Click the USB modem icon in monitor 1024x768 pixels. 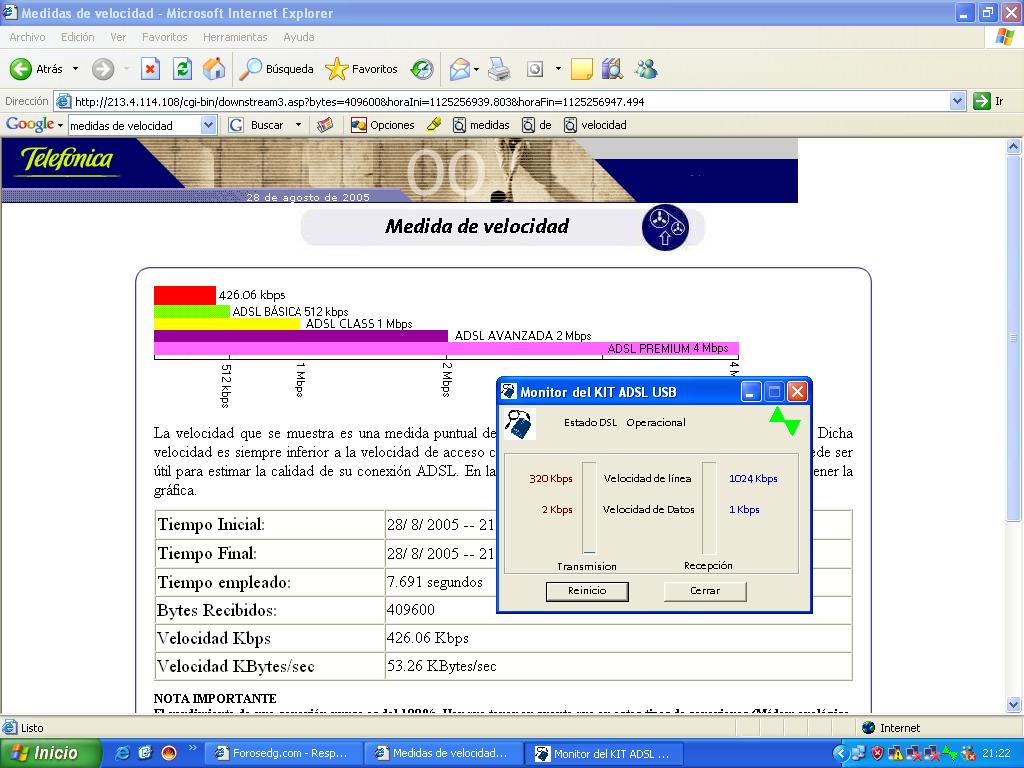520,424
